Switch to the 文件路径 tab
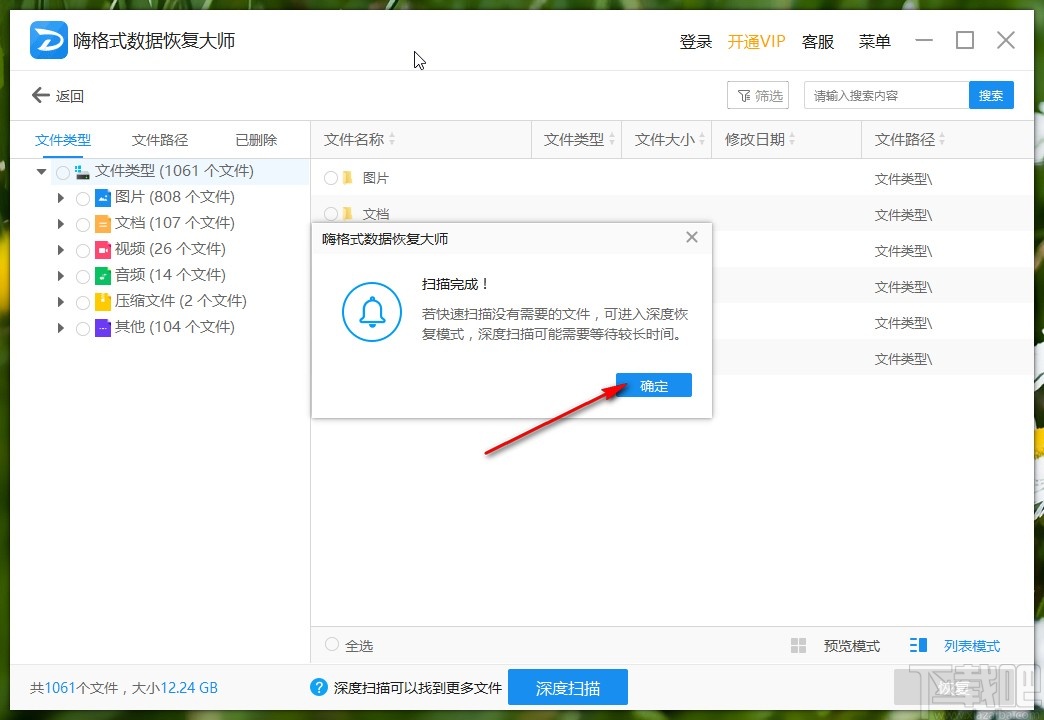Viewport: 1044px width, 720px height. point(160,140)
